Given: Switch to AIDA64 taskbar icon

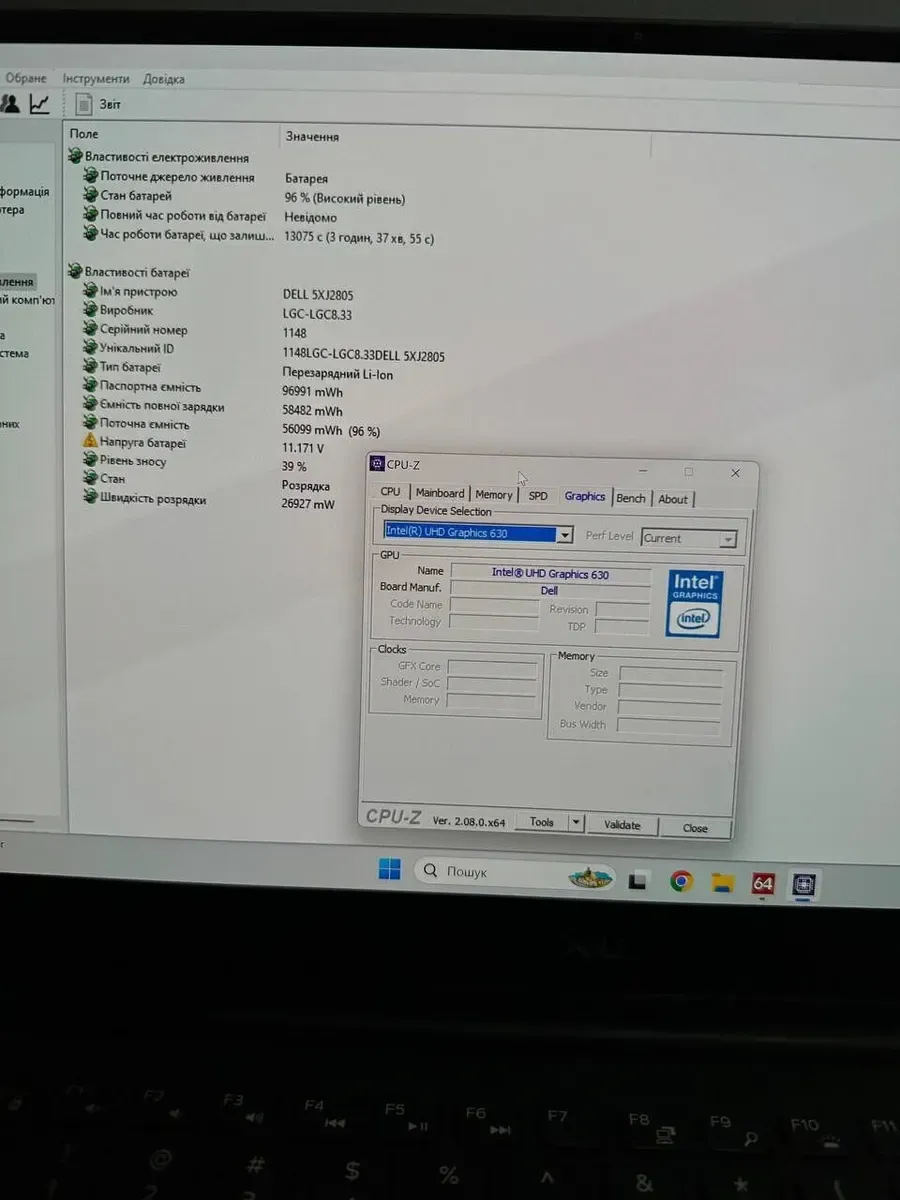Looking at the screenshot, I should coord(763,883).
